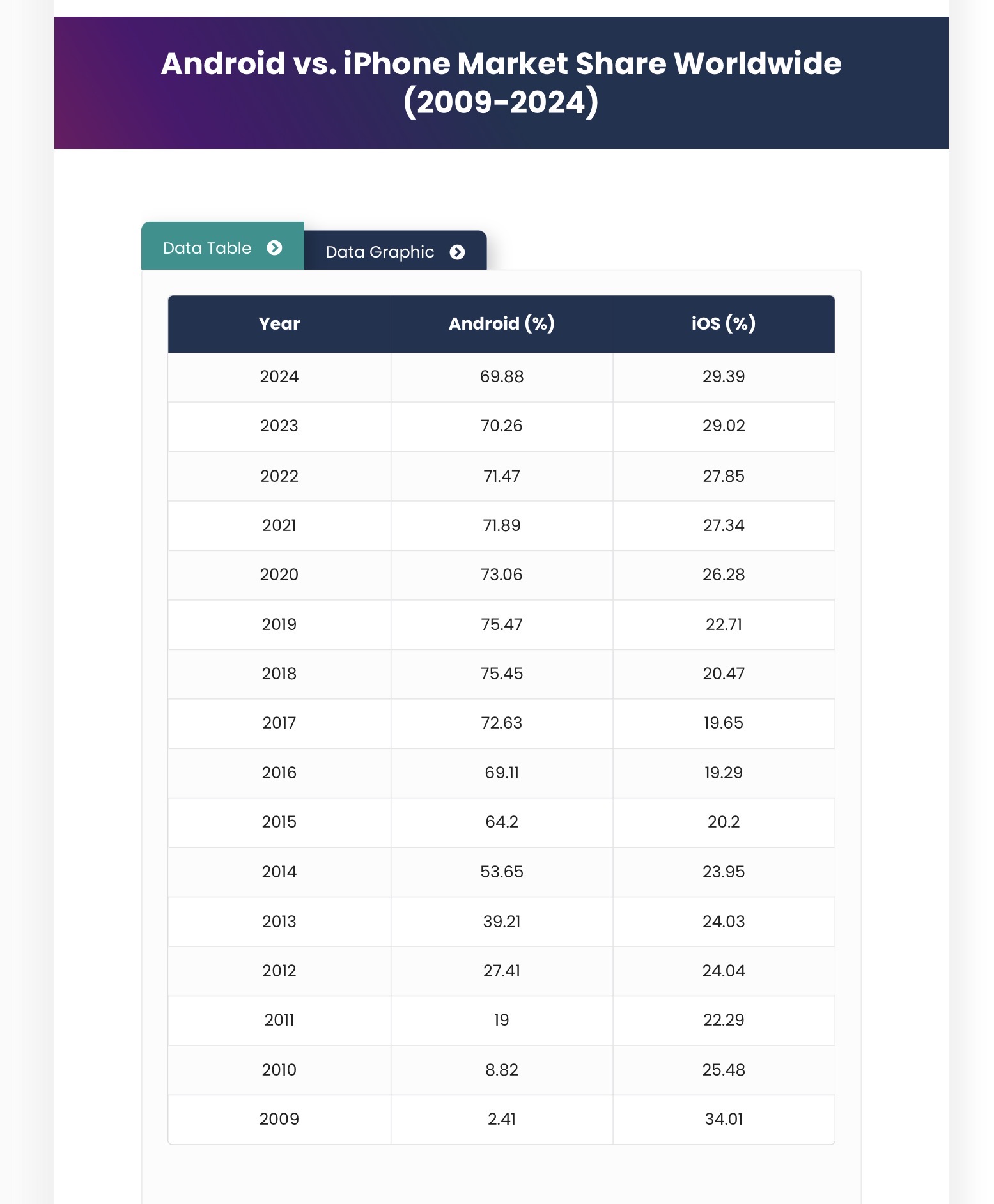Click the Year column header
The image size is (994, 1204).
279,324
